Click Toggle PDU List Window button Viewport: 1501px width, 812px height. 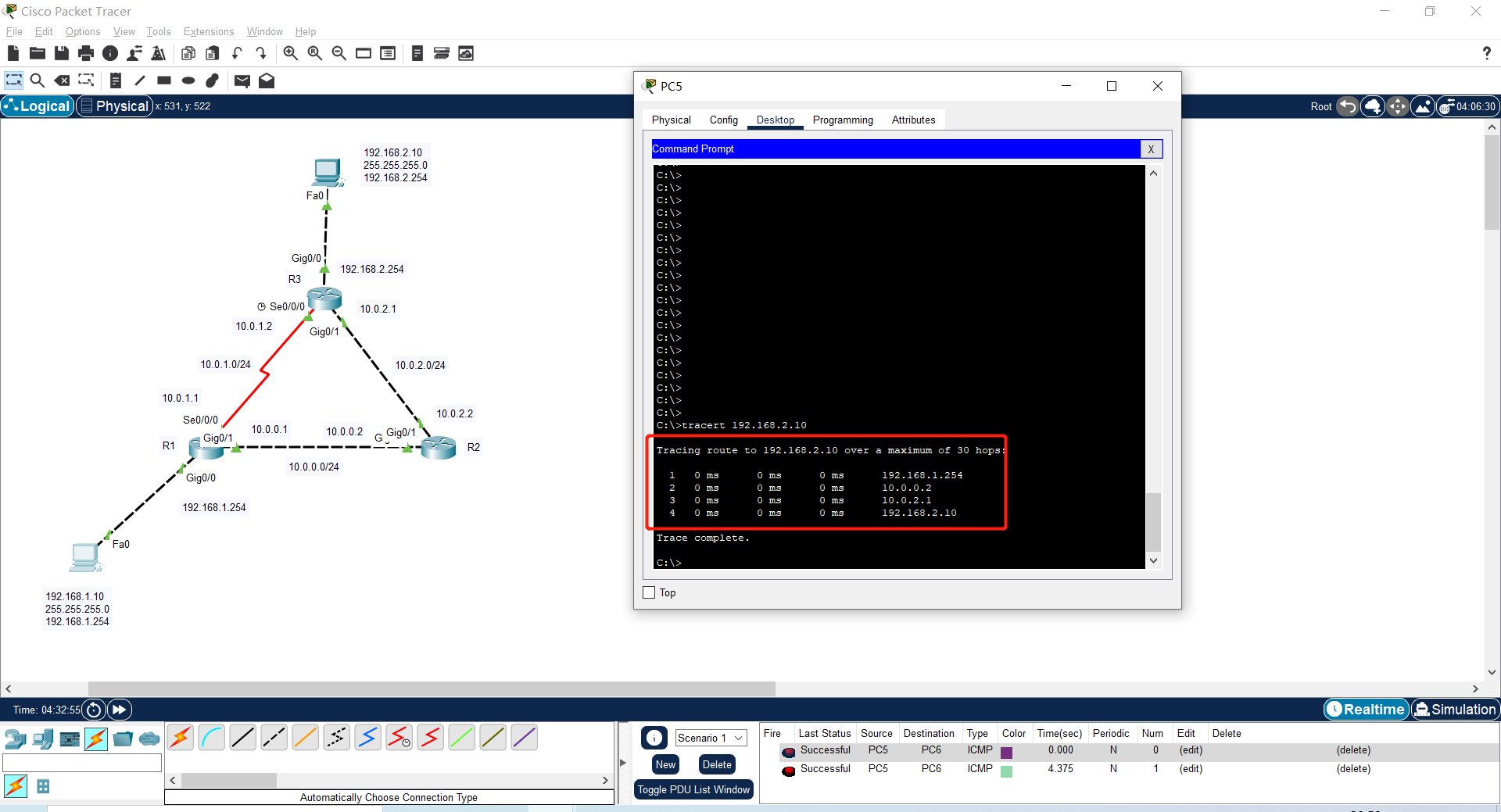click(693, 789)
